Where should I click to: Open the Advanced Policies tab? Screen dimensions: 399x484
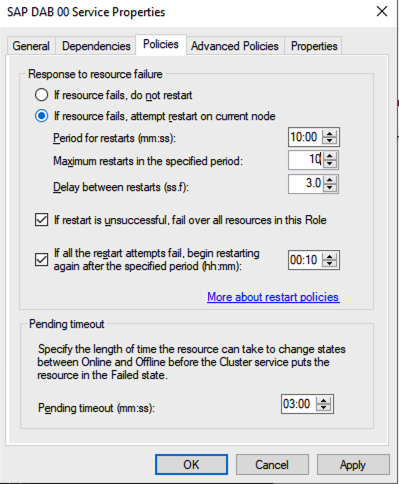click(x=235, y=46)
